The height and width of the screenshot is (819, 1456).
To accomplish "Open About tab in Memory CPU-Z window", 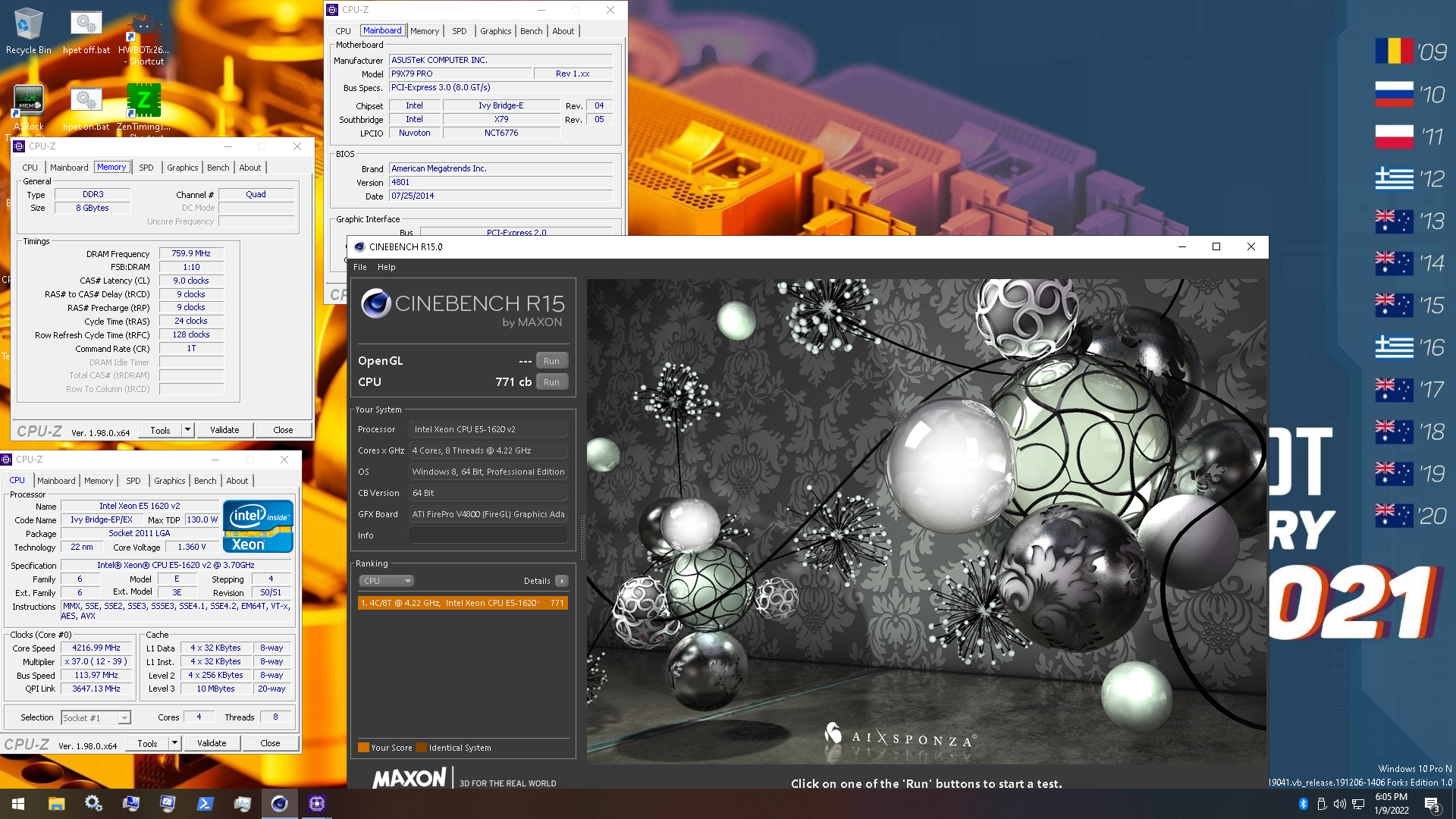I will click(x=250, y=168).
